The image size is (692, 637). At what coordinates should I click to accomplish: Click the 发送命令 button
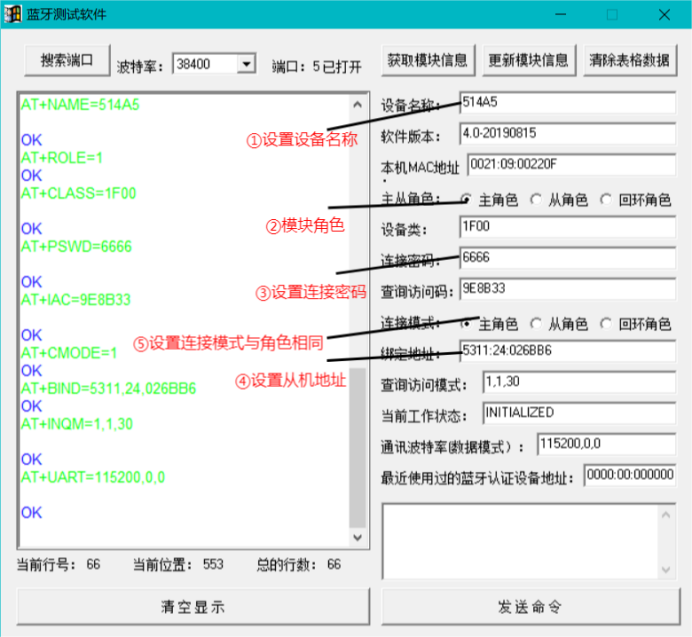530,607
